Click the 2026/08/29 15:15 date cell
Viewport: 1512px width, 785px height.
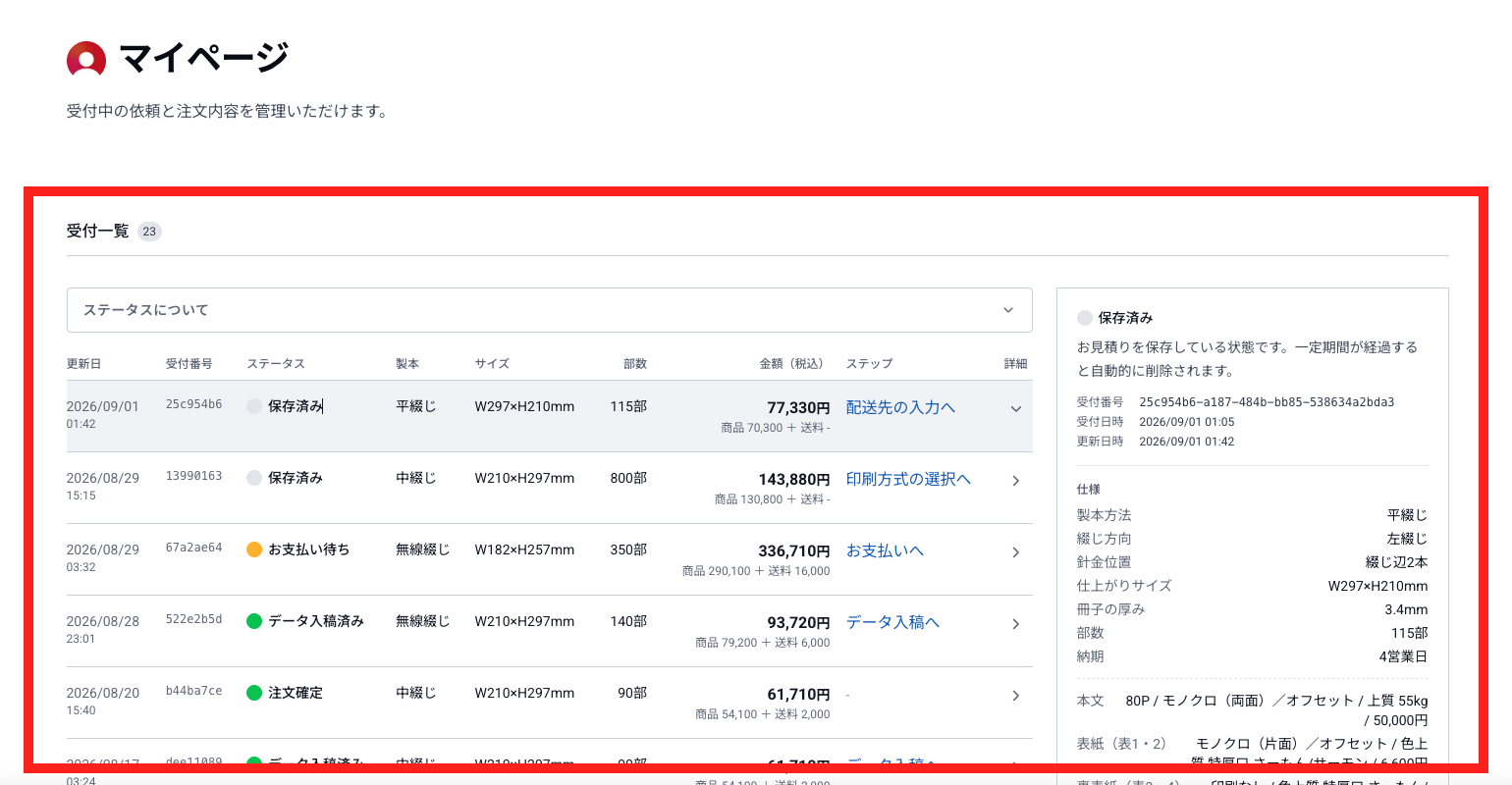point(103,486)
